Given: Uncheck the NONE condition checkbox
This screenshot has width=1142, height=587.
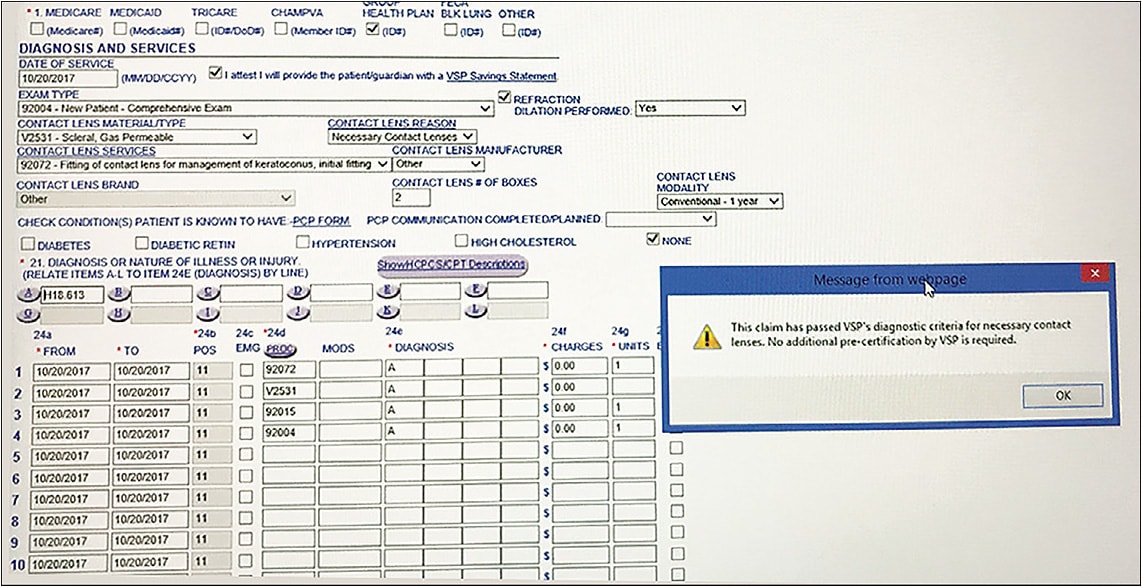Looking at the screenshot, I should pos(651,238).
